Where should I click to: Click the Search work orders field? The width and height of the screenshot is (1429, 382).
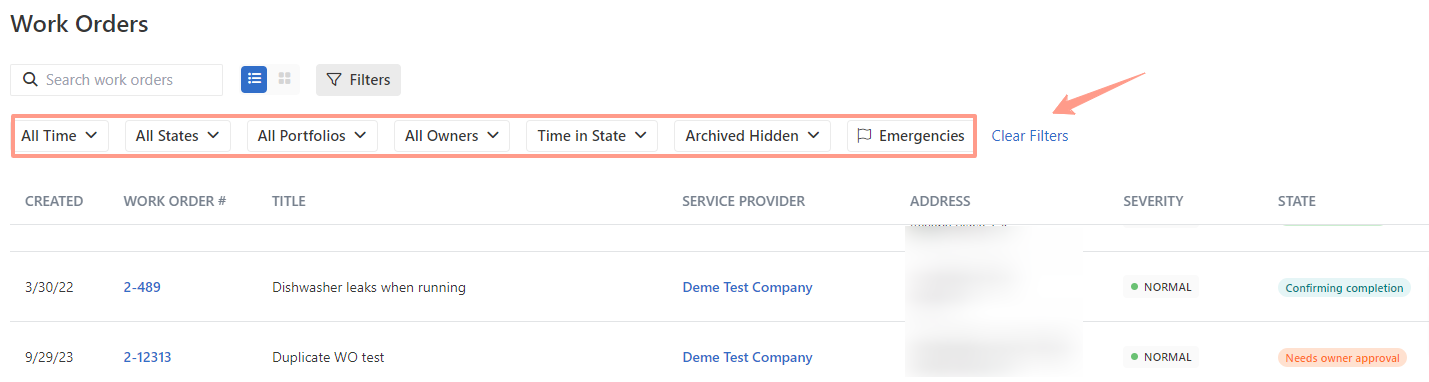116,80
